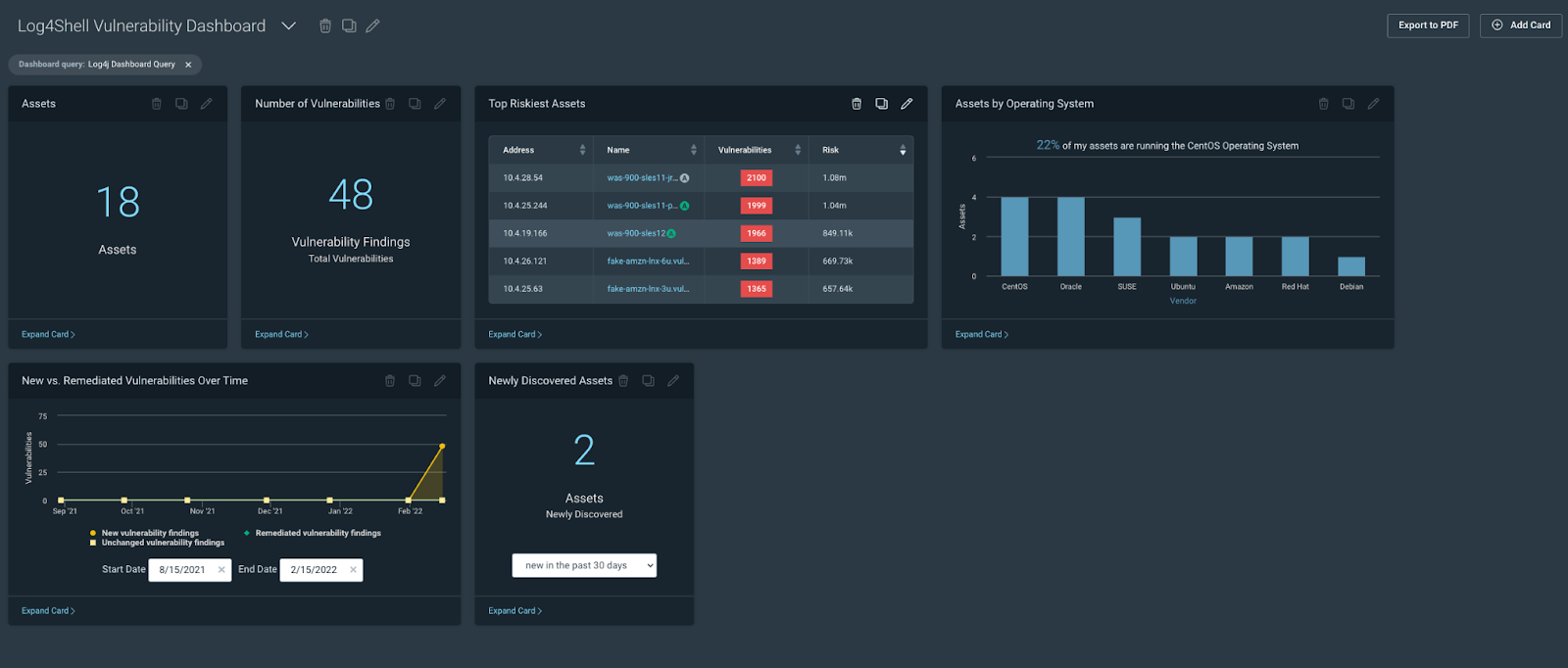Image resolution: width=1568 pixels, height=668 pixels.
Task: Remove the Log4j Dashboard Query filter chip
Action: pyautogui.click(x=188, y=65)
